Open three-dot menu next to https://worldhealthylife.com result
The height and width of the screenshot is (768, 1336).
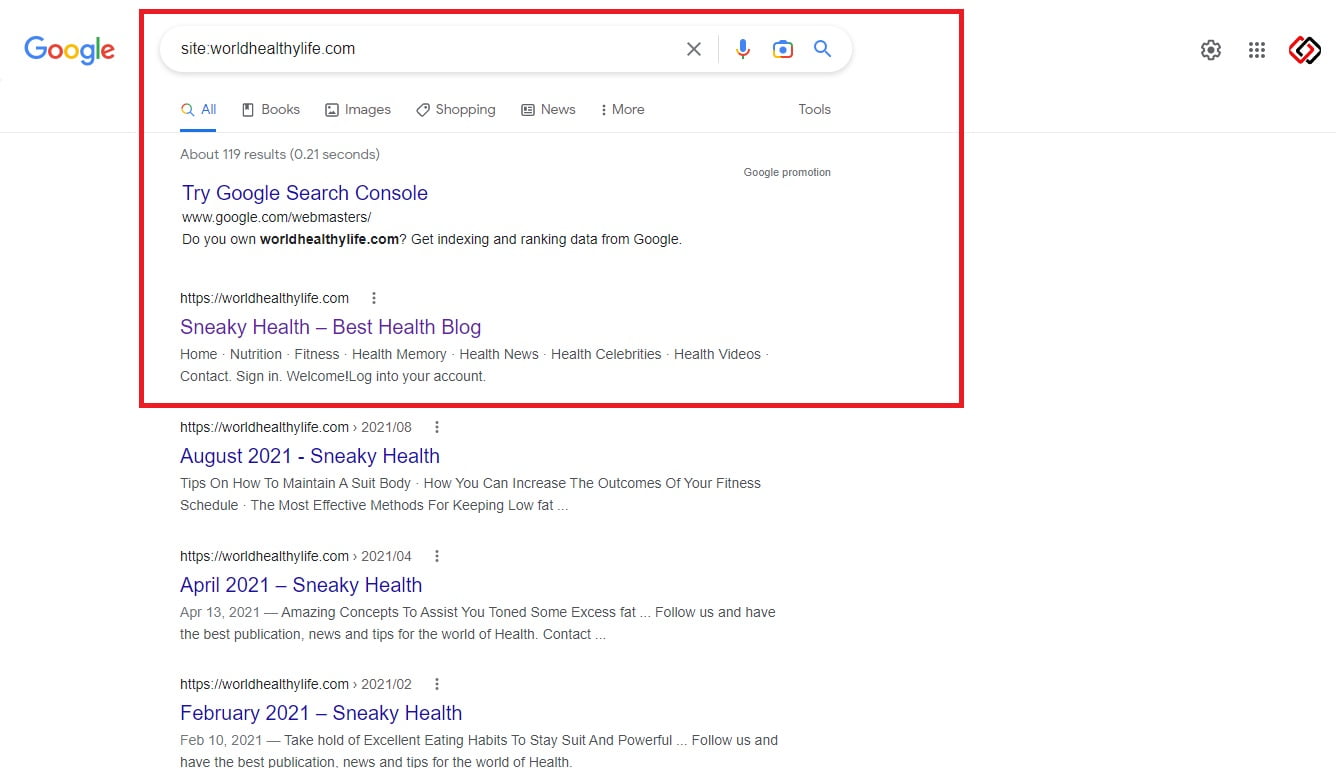point(374,298)
